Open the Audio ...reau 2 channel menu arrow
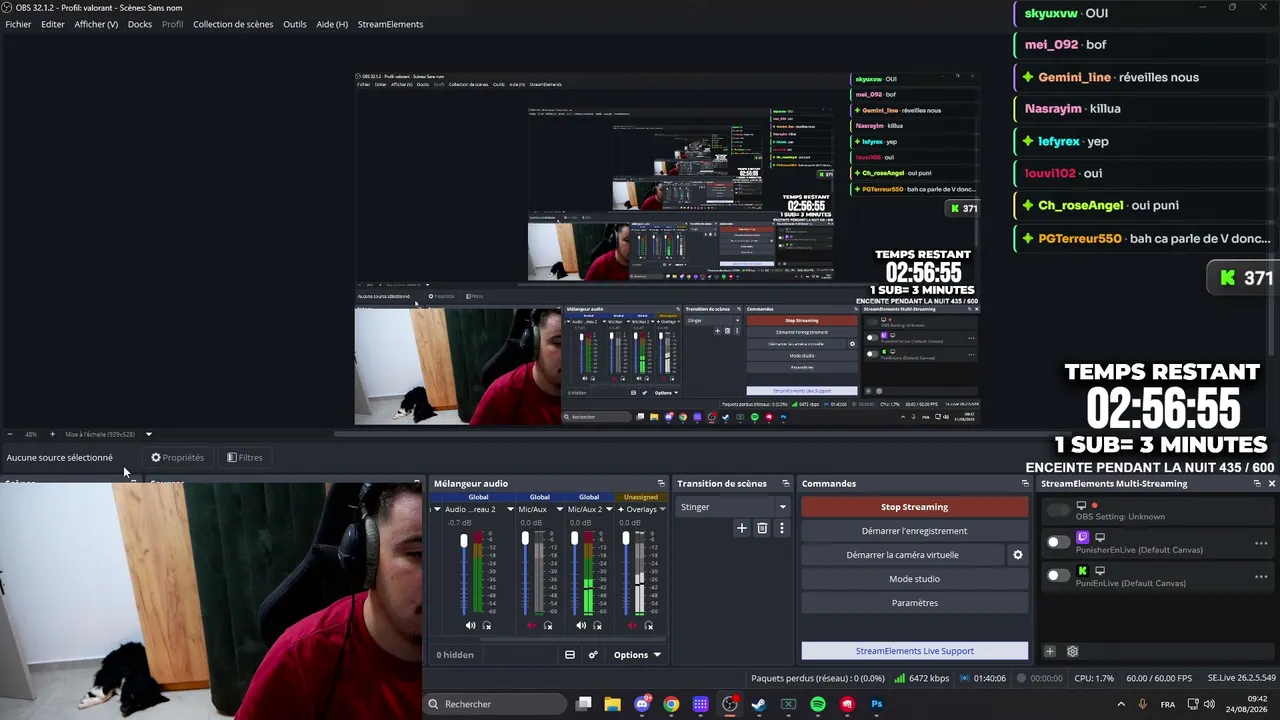Viewport: 1280px width, 720px height. point(510,509)
